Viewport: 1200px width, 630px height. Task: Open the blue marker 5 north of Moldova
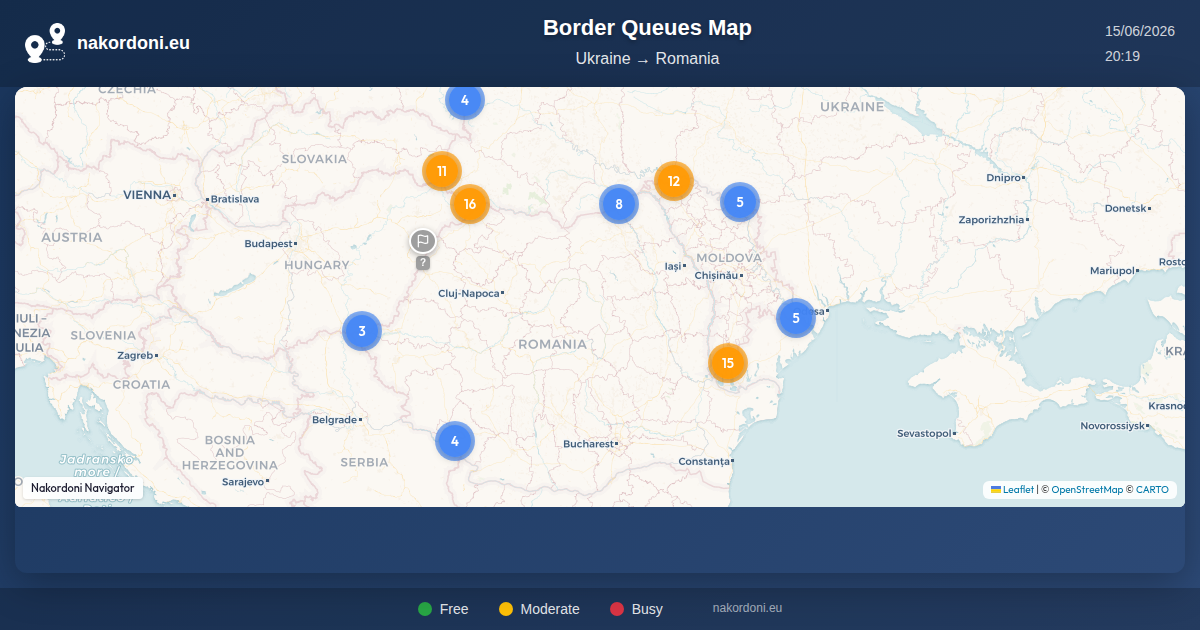[x=740, y=202]
